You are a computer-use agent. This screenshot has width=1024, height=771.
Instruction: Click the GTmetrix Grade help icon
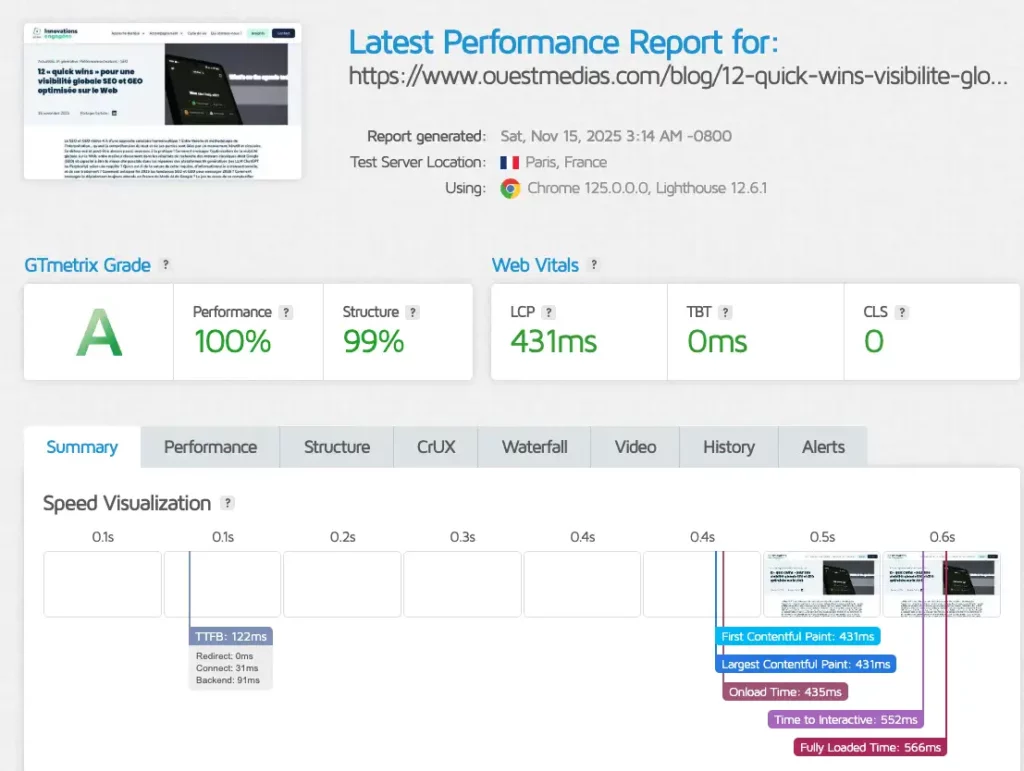(x=168, y=264)
